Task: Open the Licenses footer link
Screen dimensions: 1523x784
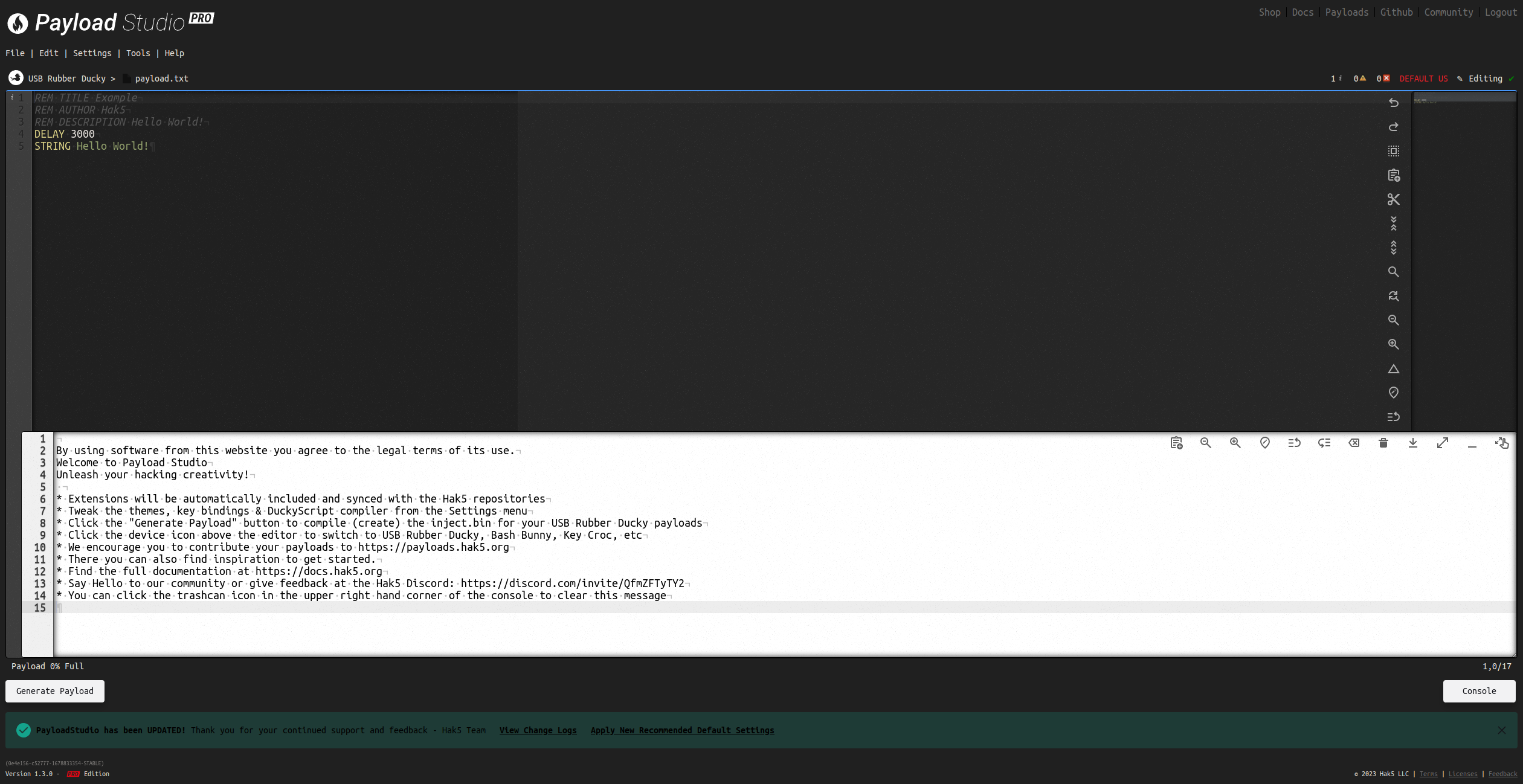Action: pos(1463,774)
